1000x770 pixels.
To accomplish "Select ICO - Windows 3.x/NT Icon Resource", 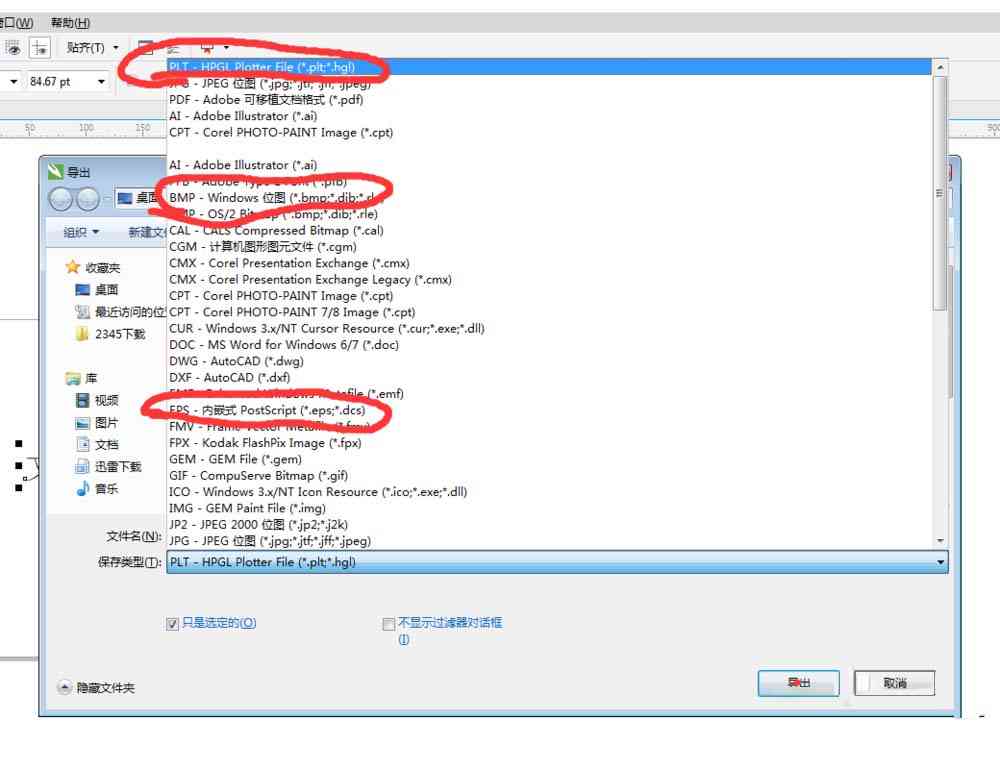I will tap(548, 492).
